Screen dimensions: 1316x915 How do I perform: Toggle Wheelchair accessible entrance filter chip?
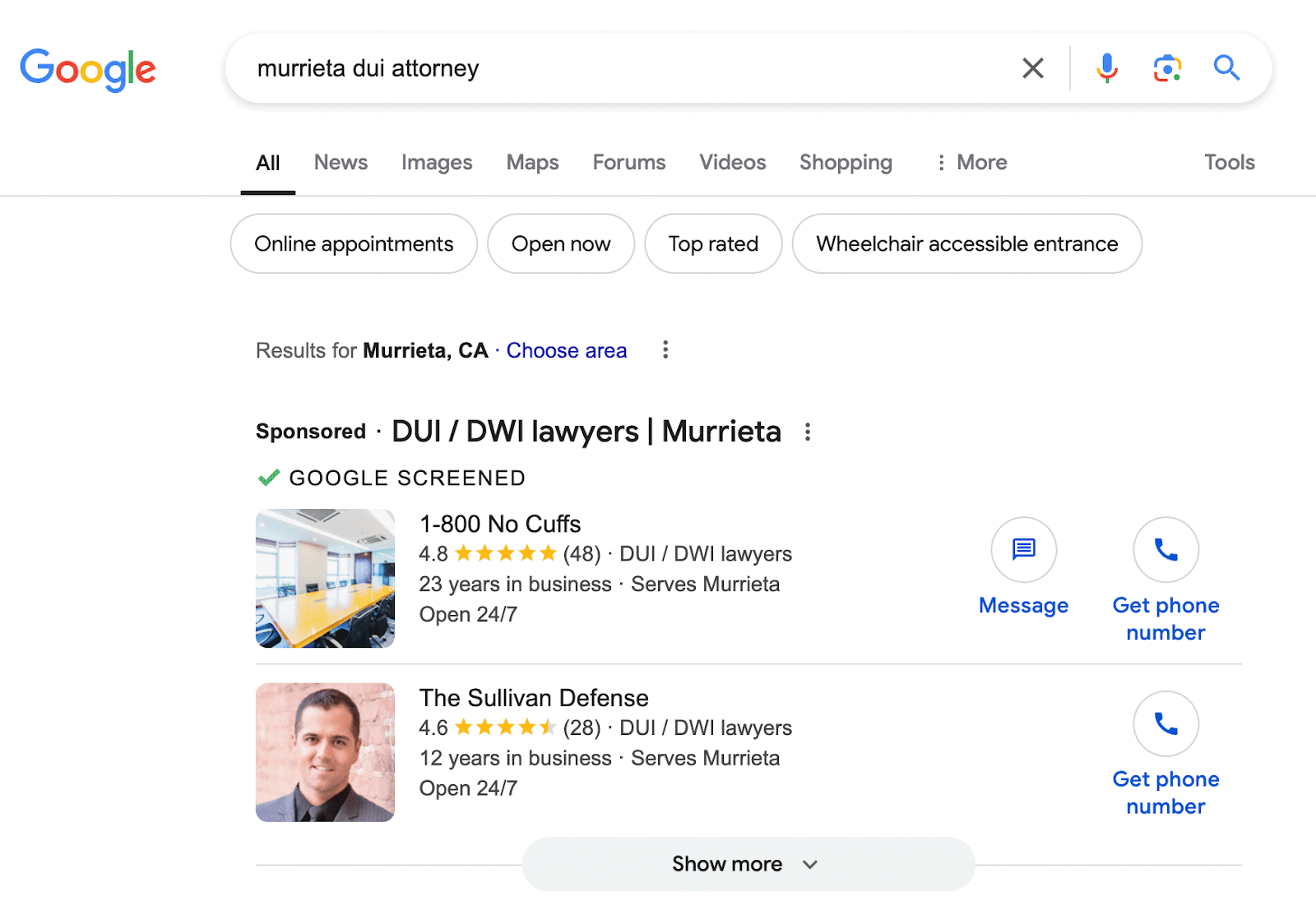click(967, 243)
